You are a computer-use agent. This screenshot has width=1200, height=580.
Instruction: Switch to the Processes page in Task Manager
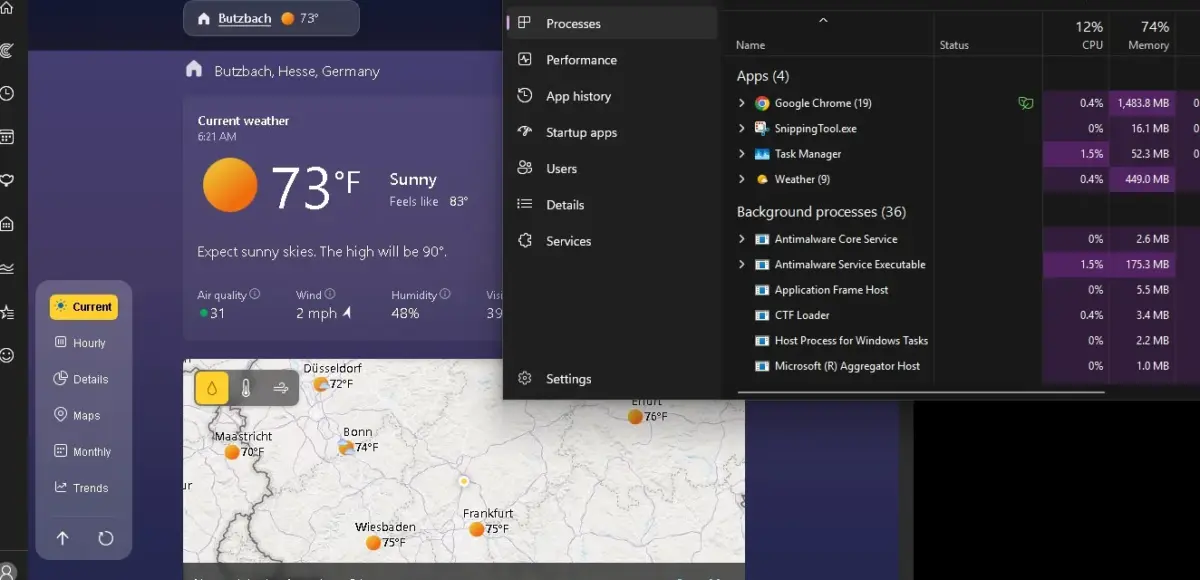point(612,23)
